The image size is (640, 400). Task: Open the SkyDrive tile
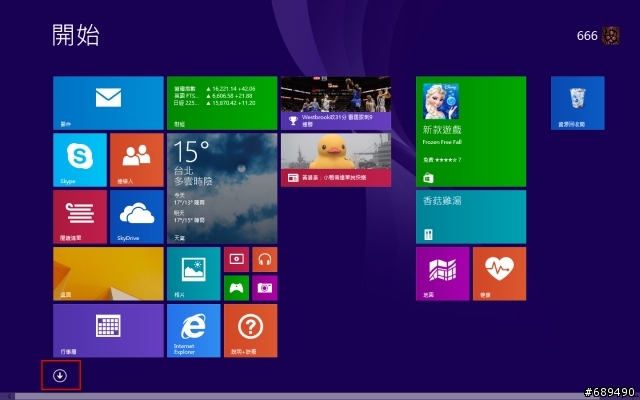137,217
